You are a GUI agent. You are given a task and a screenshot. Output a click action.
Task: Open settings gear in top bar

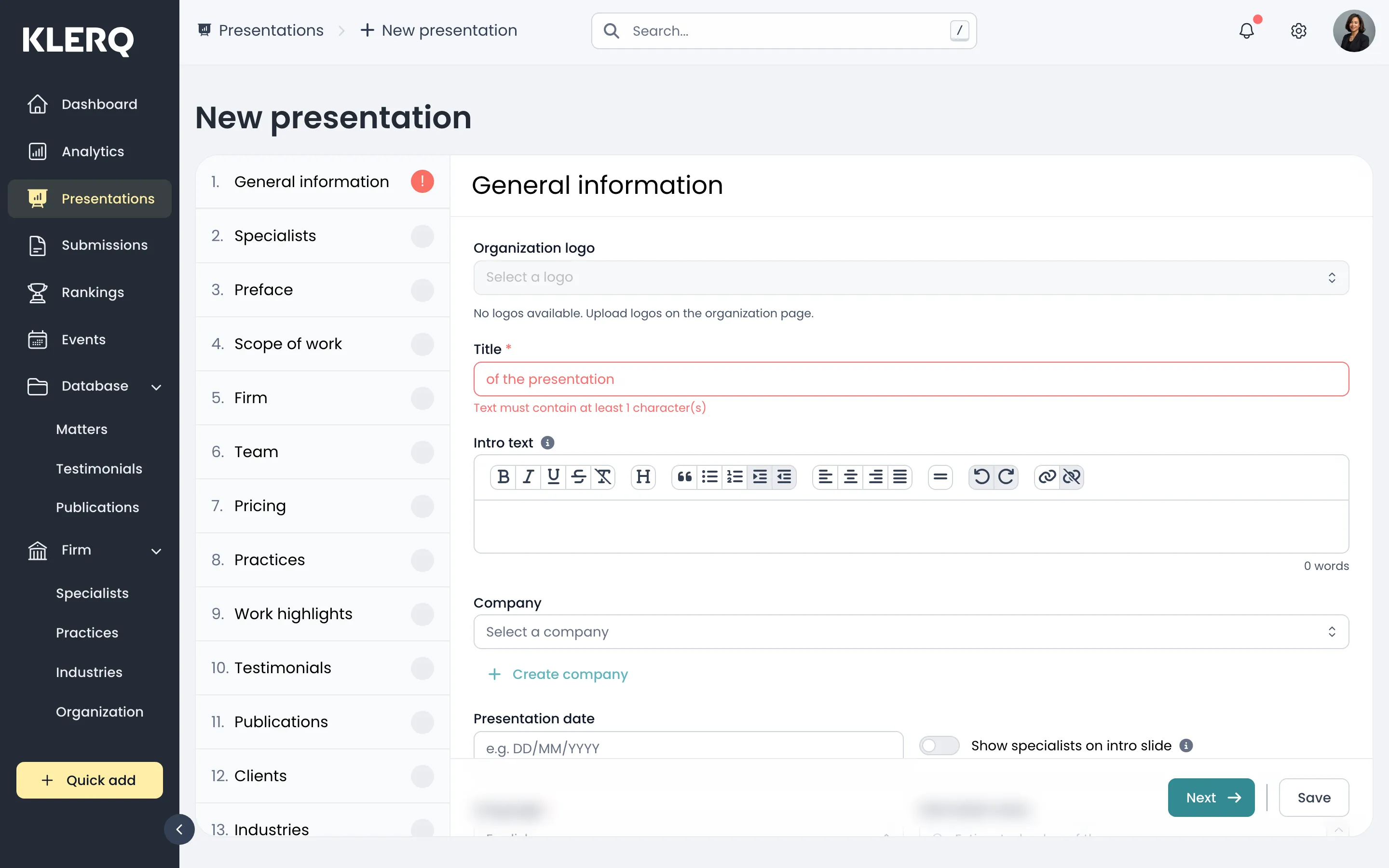click(1298, 30)
